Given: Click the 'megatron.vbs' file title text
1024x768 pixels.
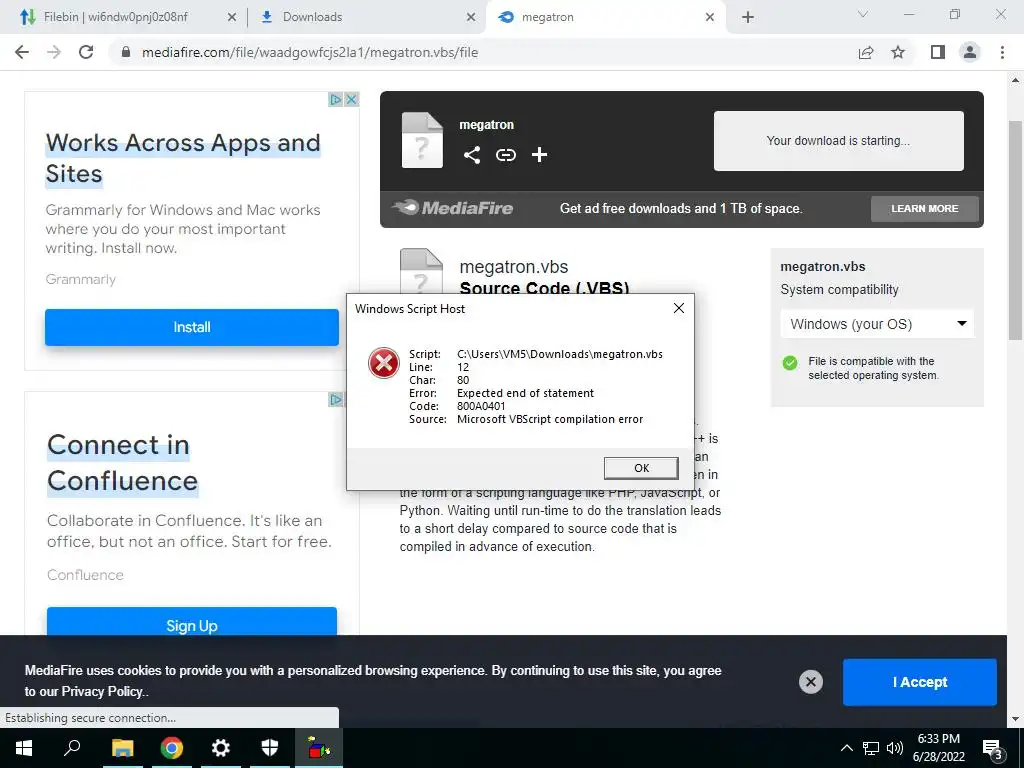Looking at the screenshot, I should tap(513, 266).
